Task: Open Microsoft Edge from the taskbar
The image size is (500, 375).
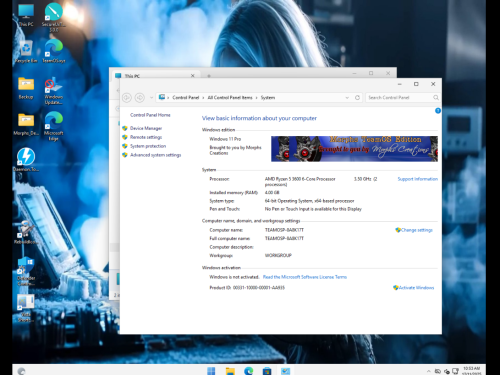Action: (248, 371)
